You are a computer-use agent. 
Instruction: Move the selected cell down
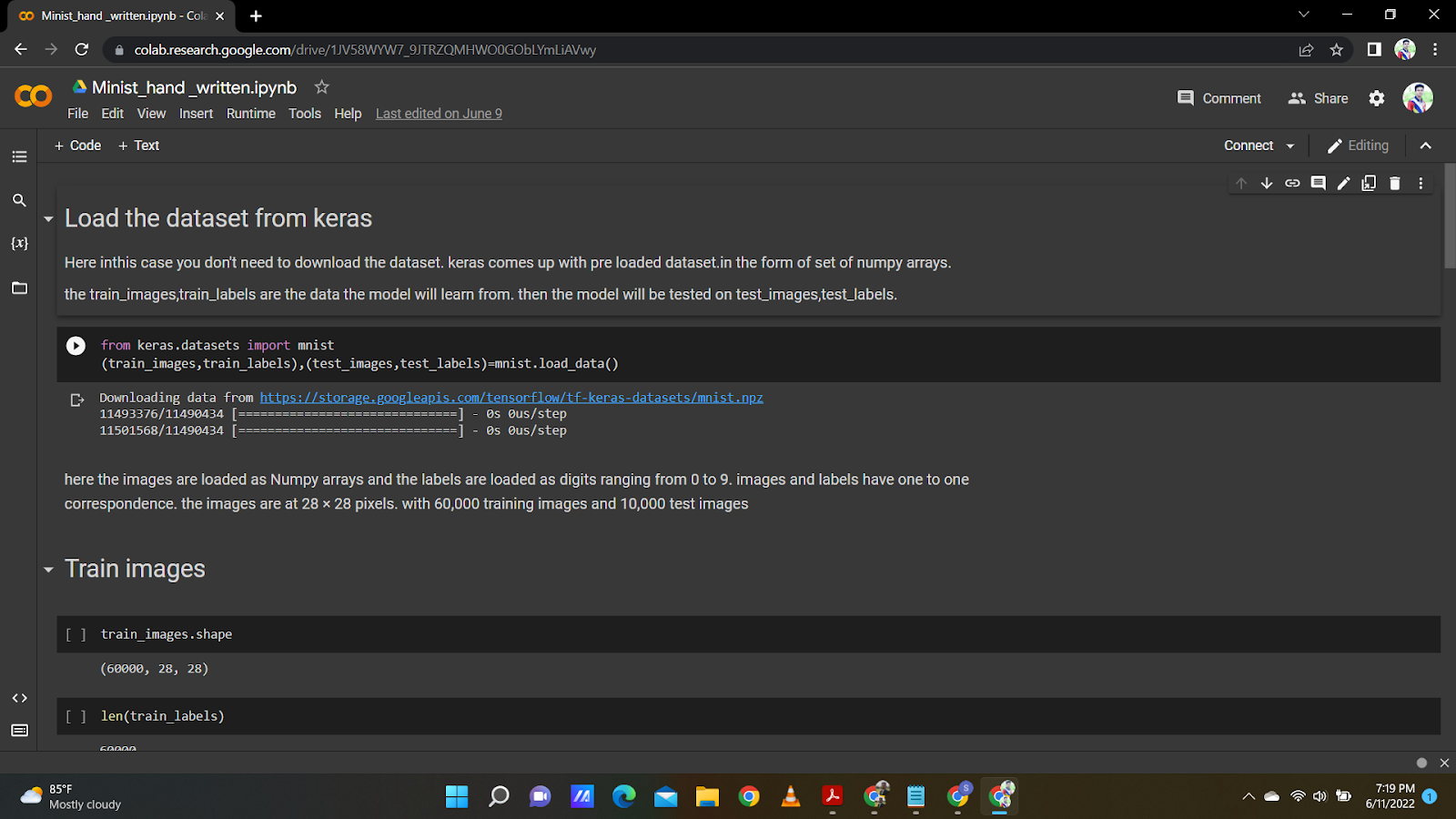[1267, 183]
